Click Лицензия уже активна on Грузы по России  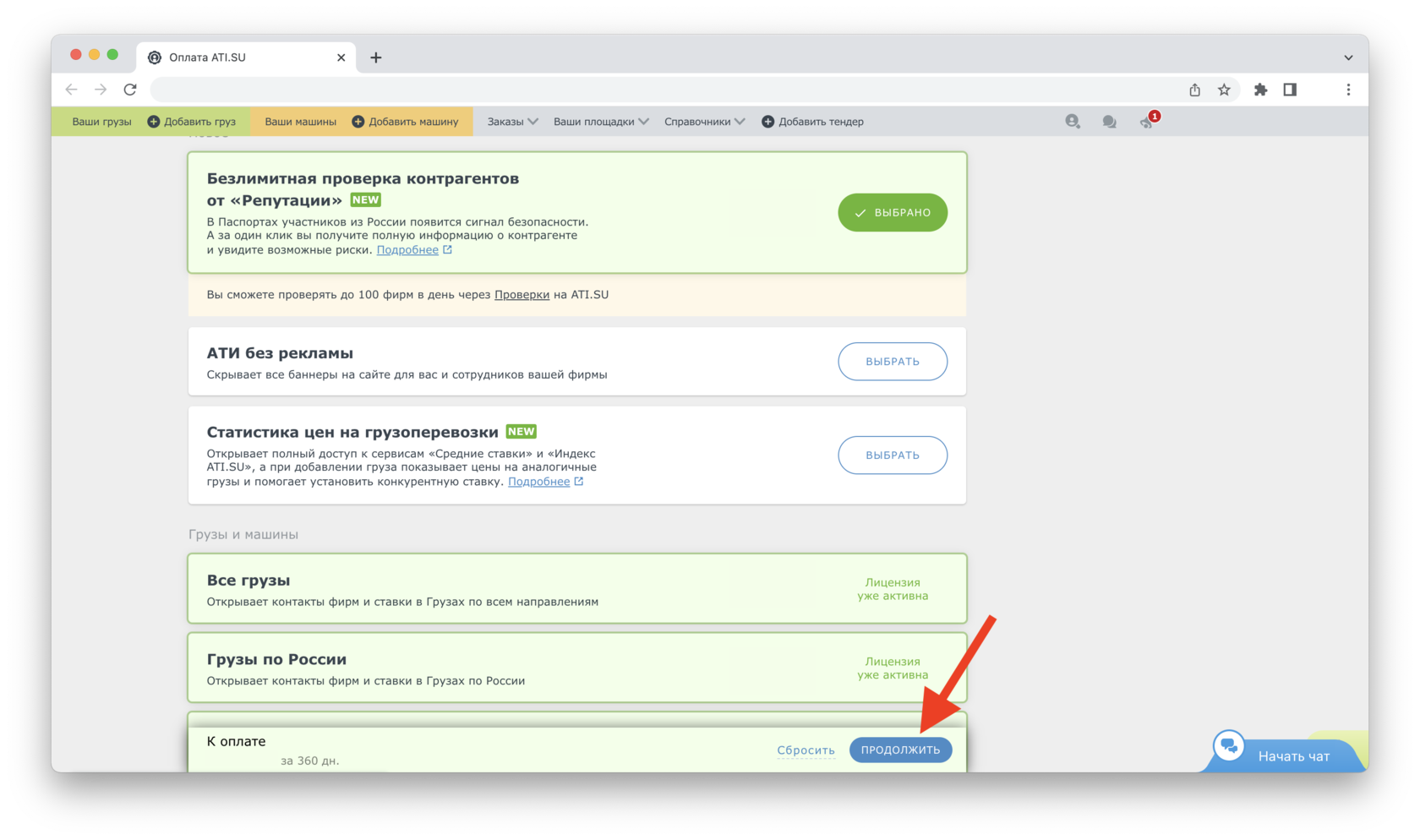point(893,668)
